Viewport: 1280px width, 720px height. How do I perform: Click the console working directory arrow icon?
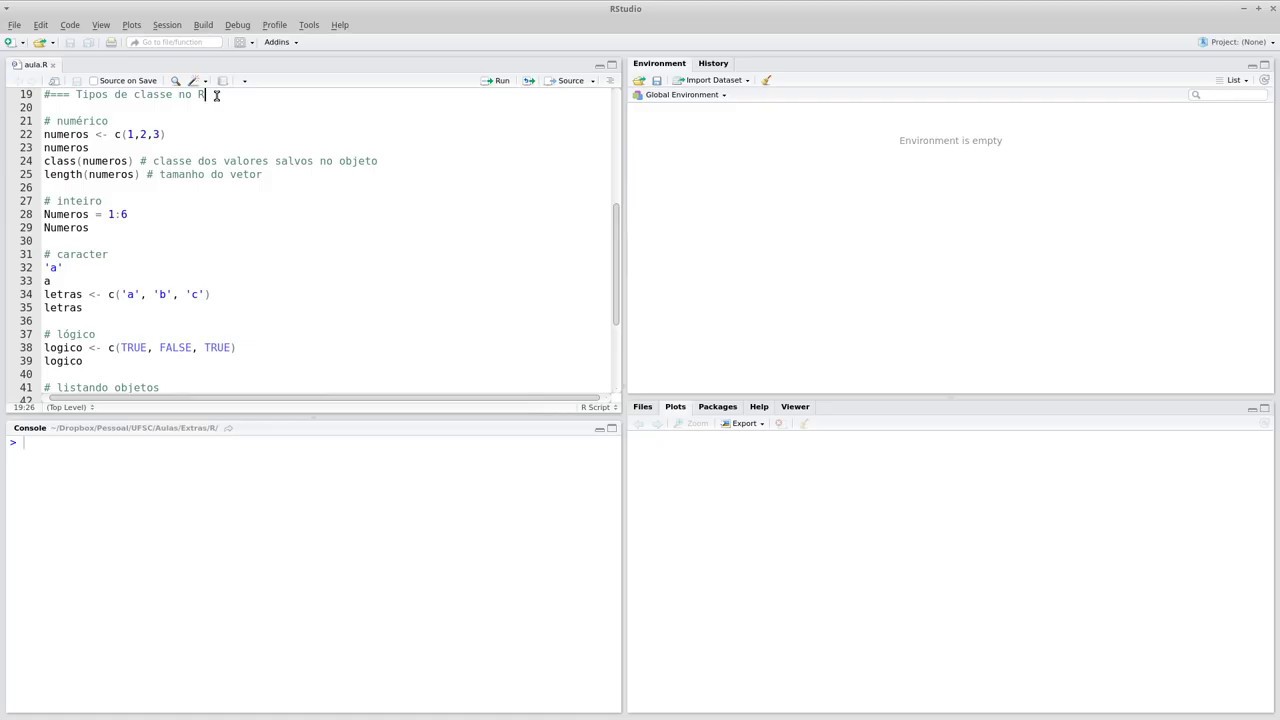click(228, 429)
